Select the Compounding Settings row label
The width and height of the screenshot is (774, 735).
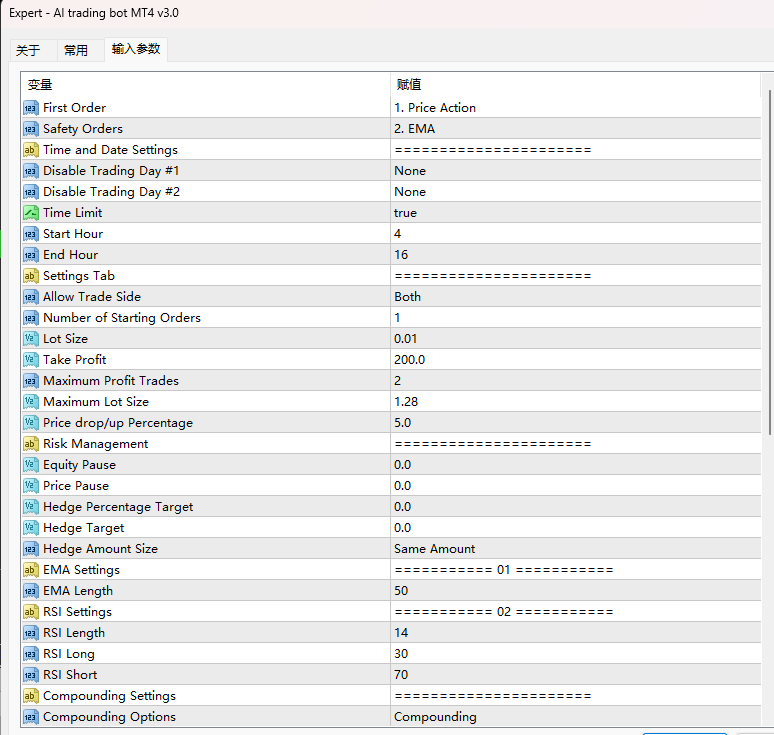coord(109,696)
